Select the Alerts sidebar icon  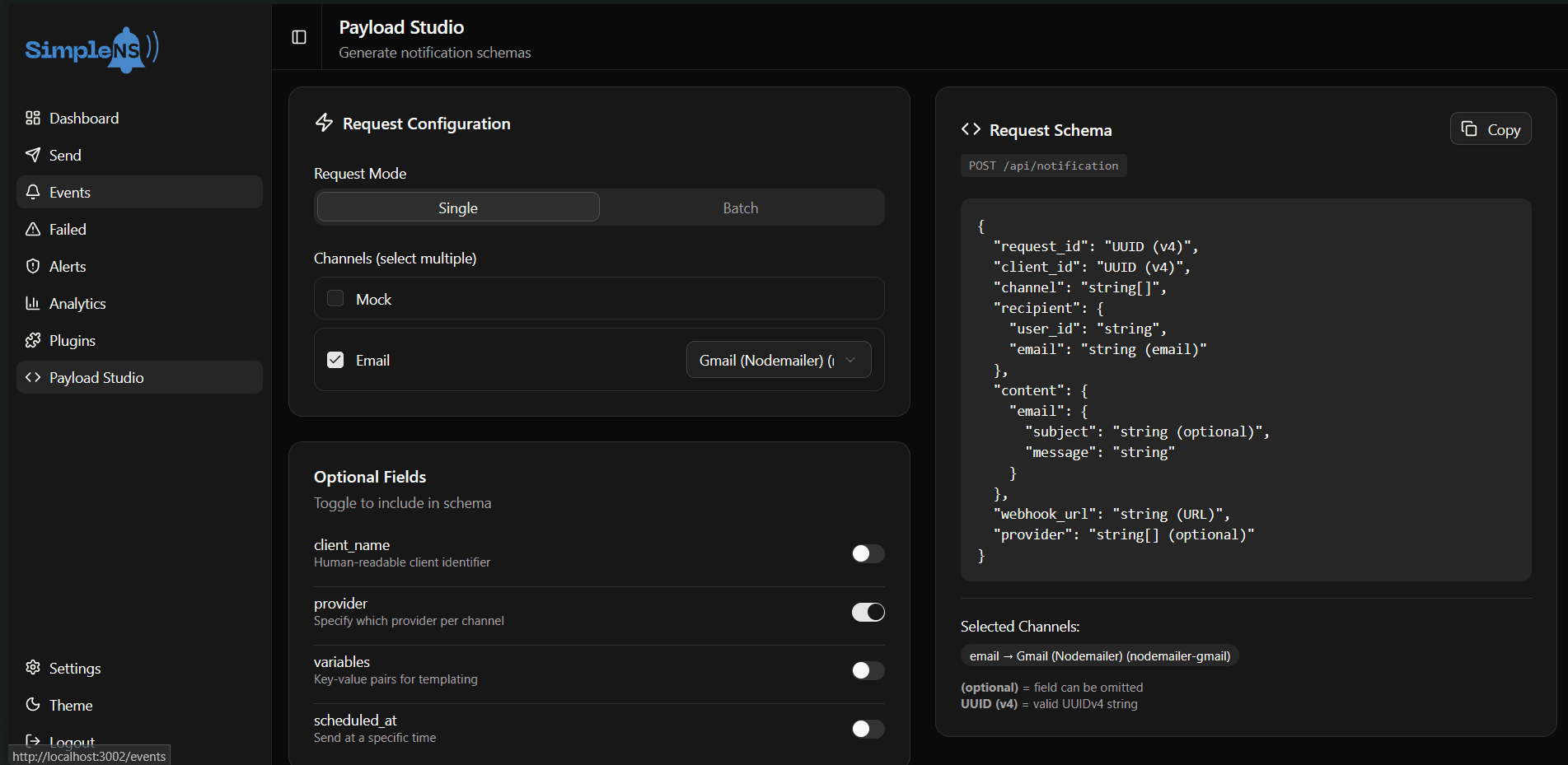(33, 266)
